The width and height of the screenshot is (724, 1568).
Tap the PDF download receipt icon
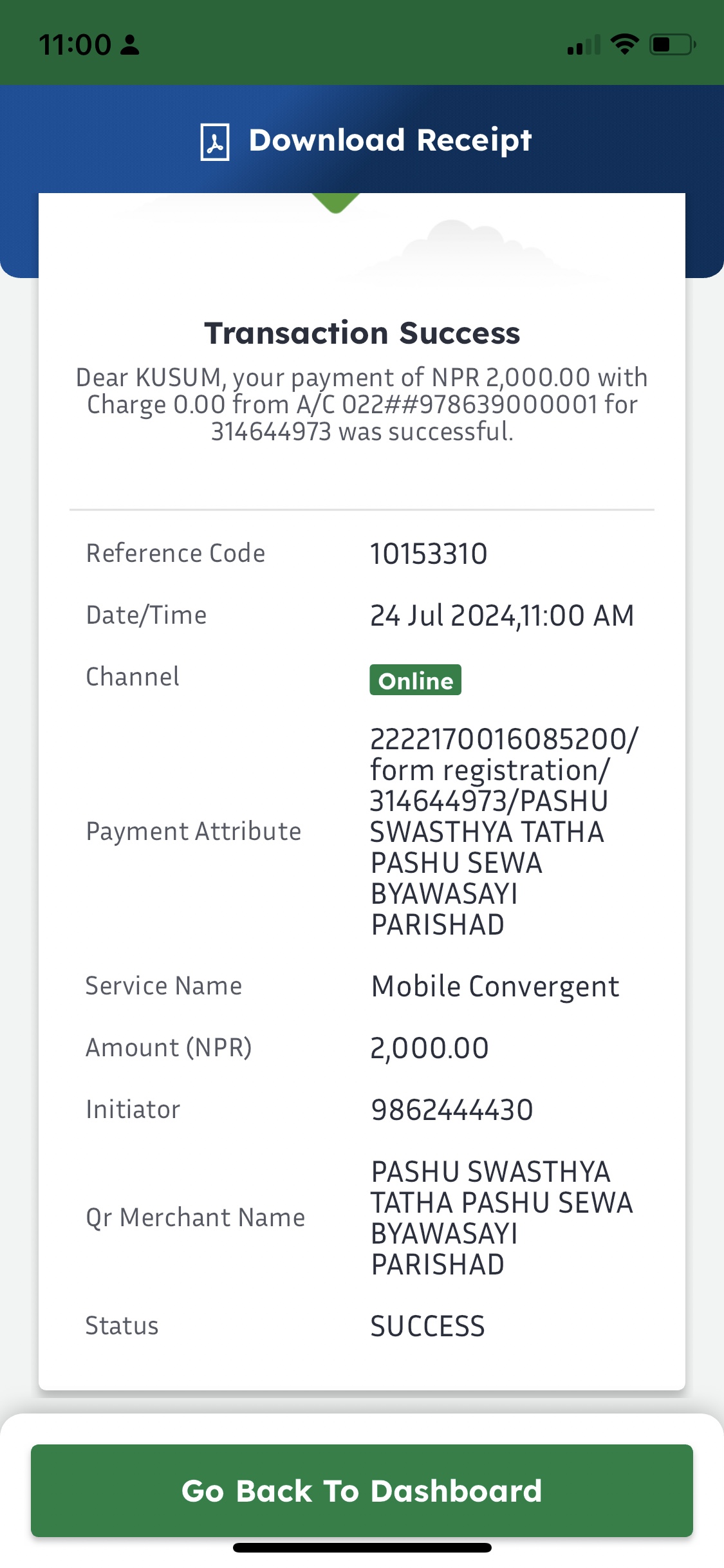(x=215, y=142)
